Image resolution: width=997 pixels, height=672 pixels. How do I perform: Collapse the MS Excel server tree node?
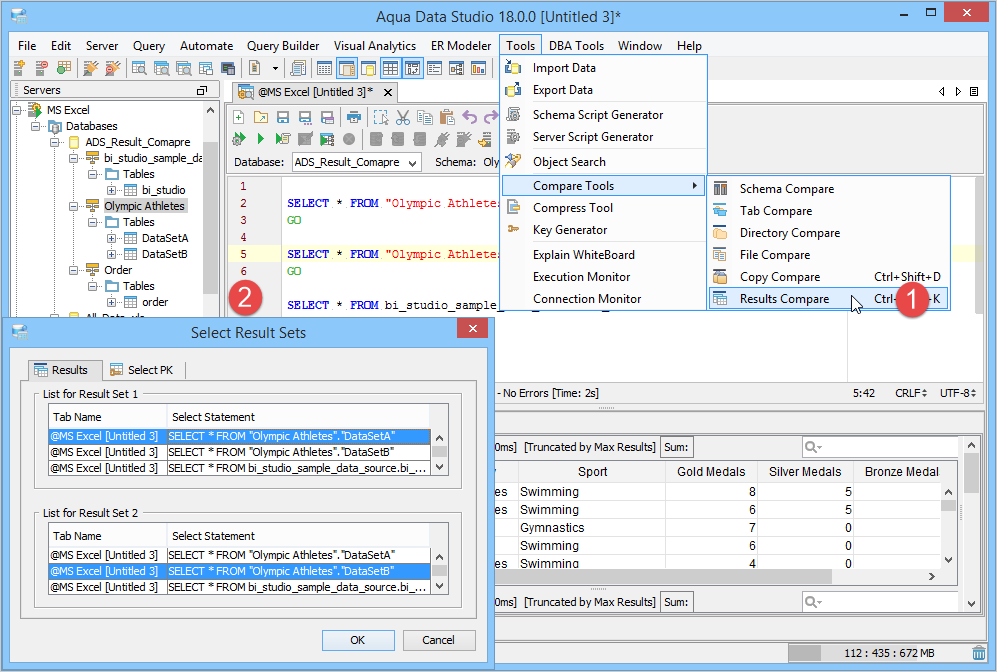tap(17, 110)
